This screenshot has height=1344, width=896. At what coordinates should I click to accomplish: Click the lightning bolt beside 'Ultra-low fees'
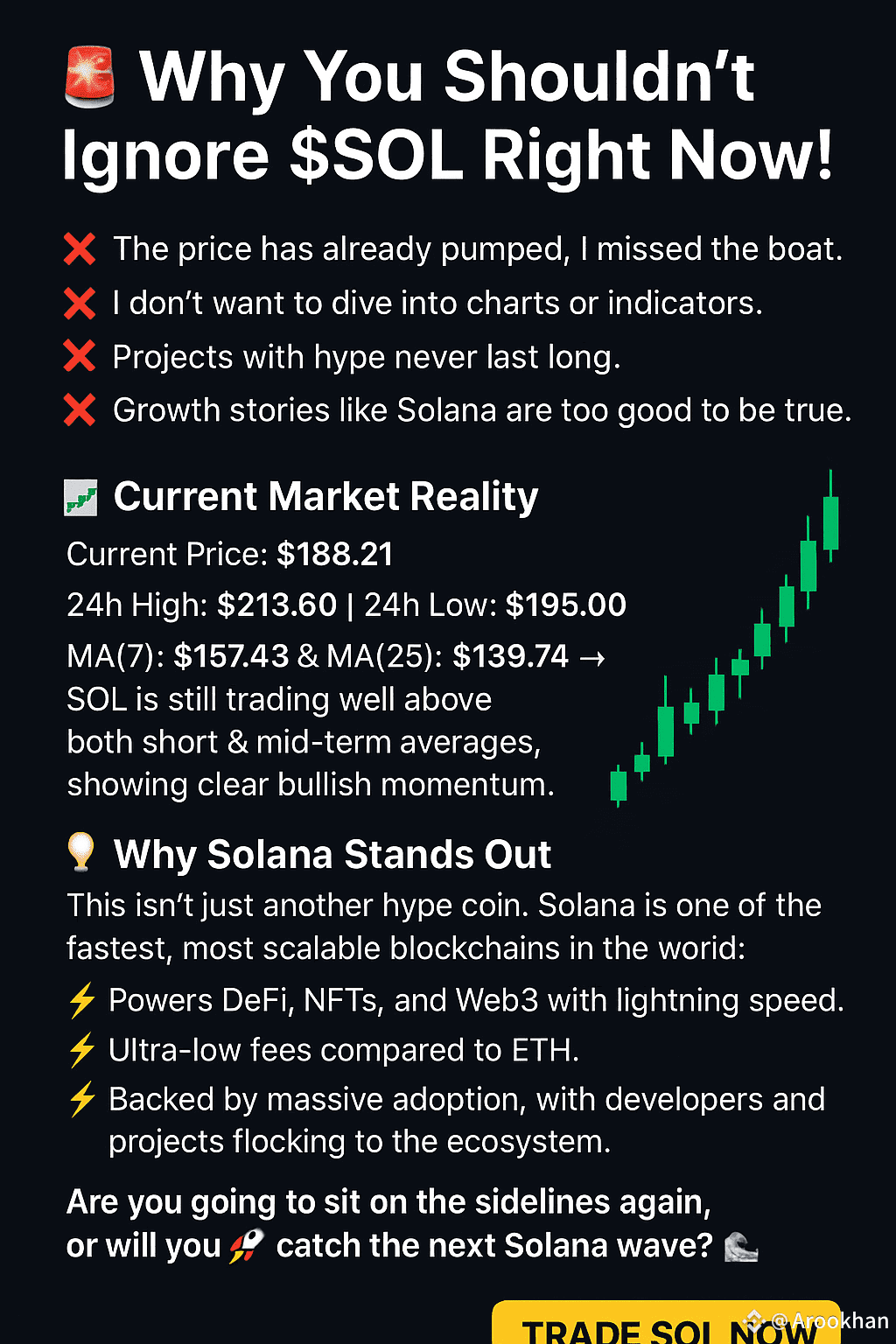(x=82, y=1050)
